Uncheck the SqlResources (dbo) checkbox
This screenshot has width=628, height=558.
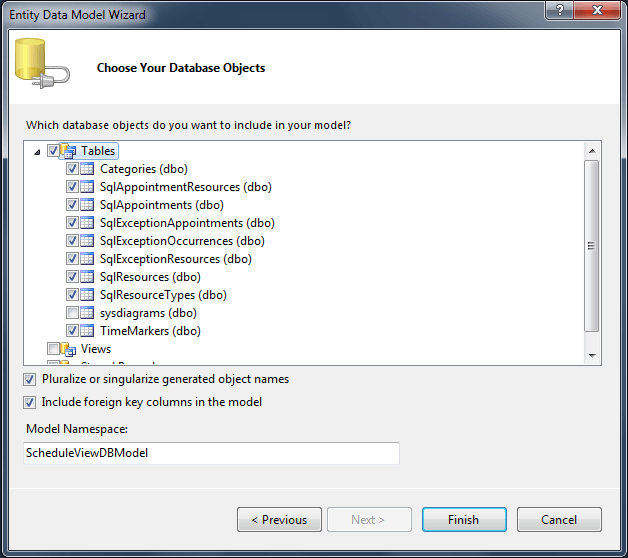(72, 277)
